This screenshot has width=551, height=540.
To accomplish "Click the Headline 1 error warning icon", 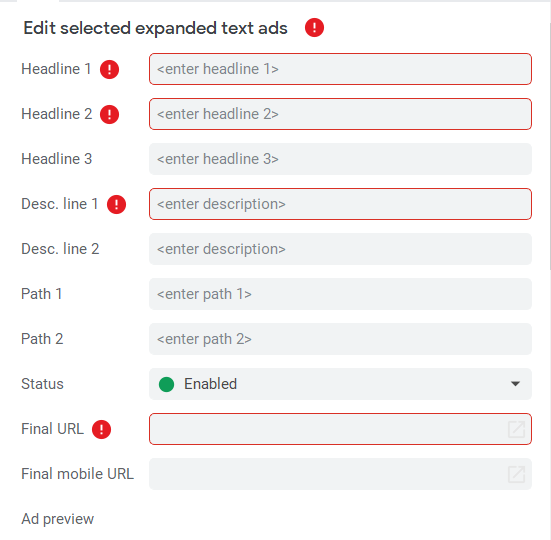I will point(109,69).
